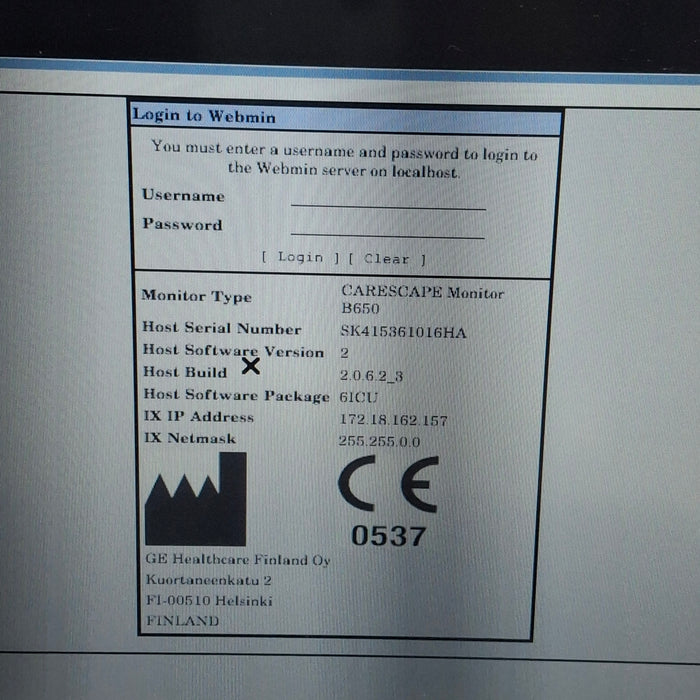Click the 0537 notified body number
The width and height of the screenshot is (700, 700).
[388, 536]
